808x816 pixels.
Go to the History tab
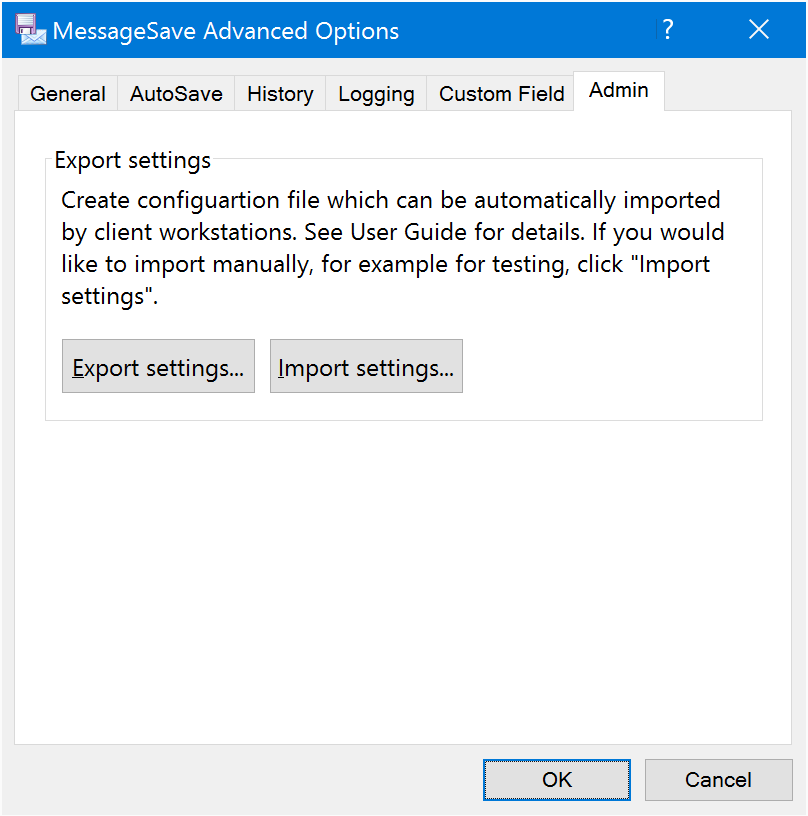tap(280, 94)
